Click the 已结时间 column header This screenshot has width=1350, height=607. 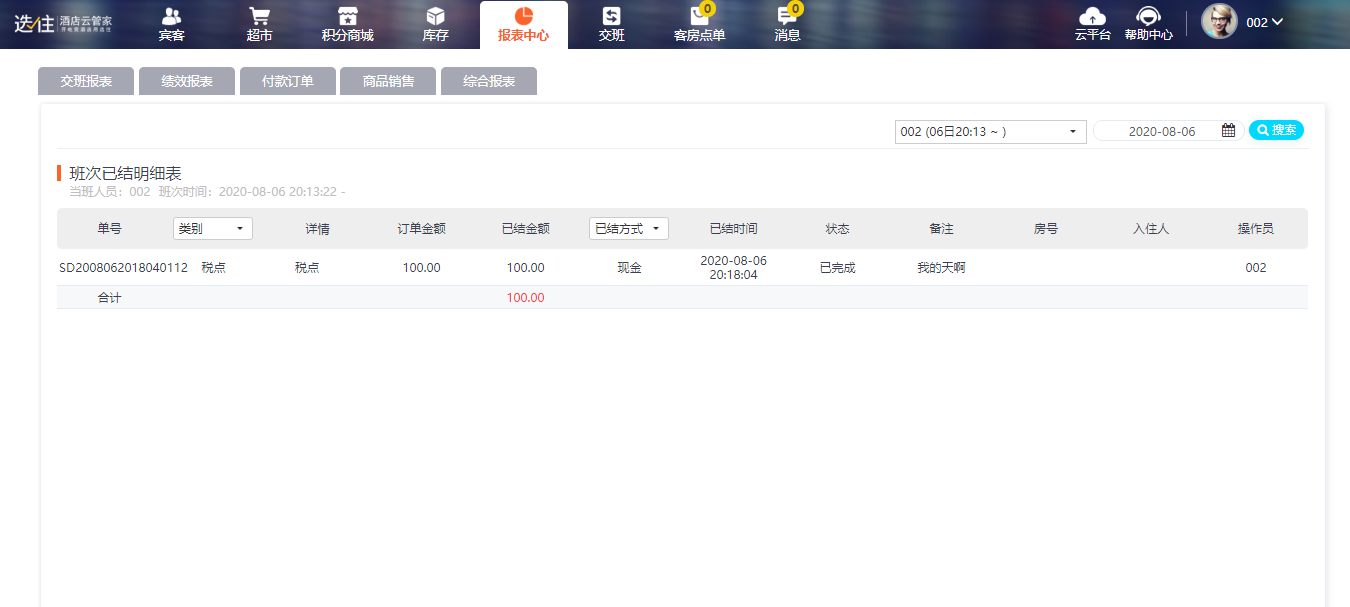[x=733, y=229]
